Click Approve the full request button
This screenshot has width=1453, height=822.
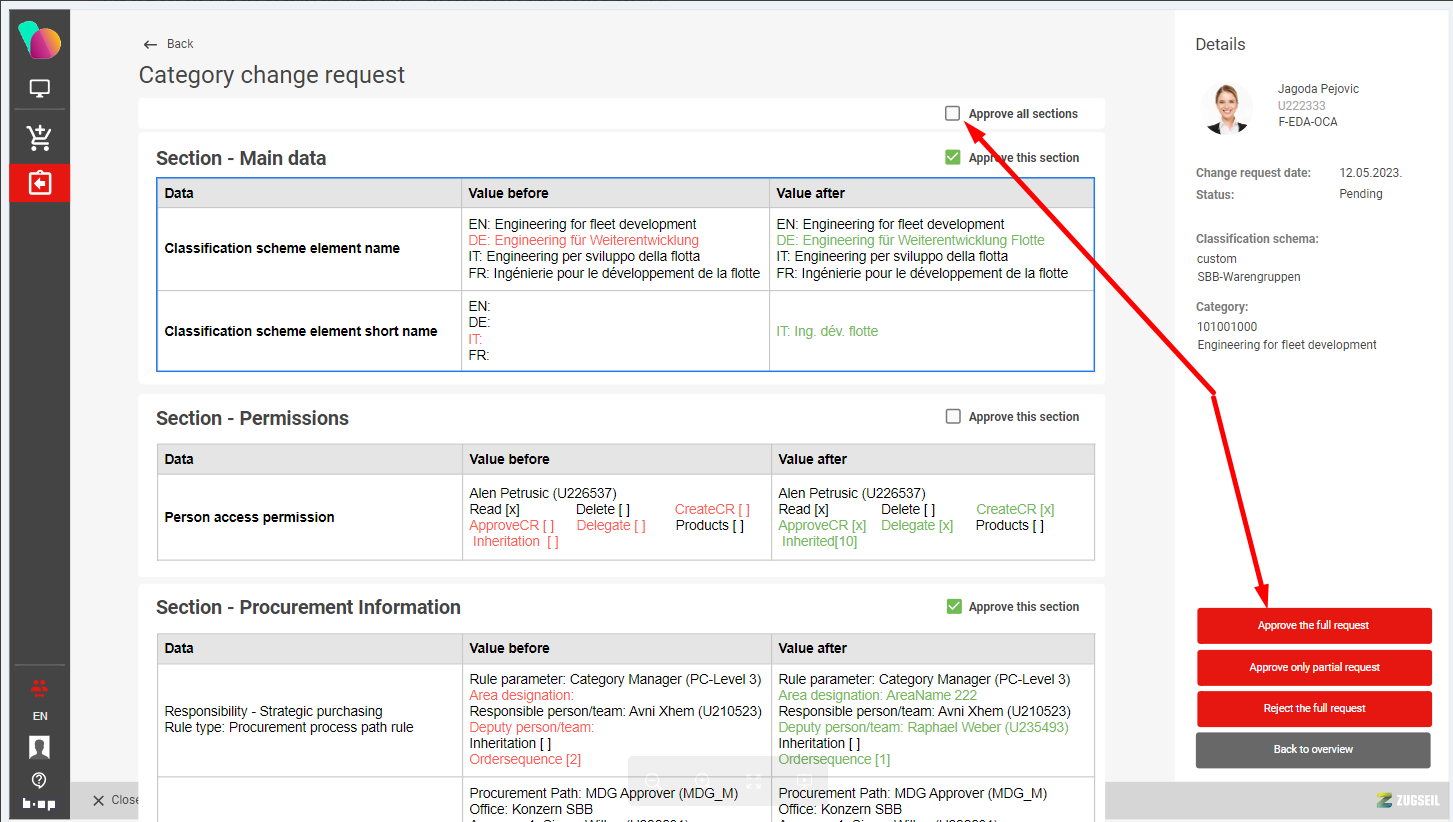tap(1313, 626)
